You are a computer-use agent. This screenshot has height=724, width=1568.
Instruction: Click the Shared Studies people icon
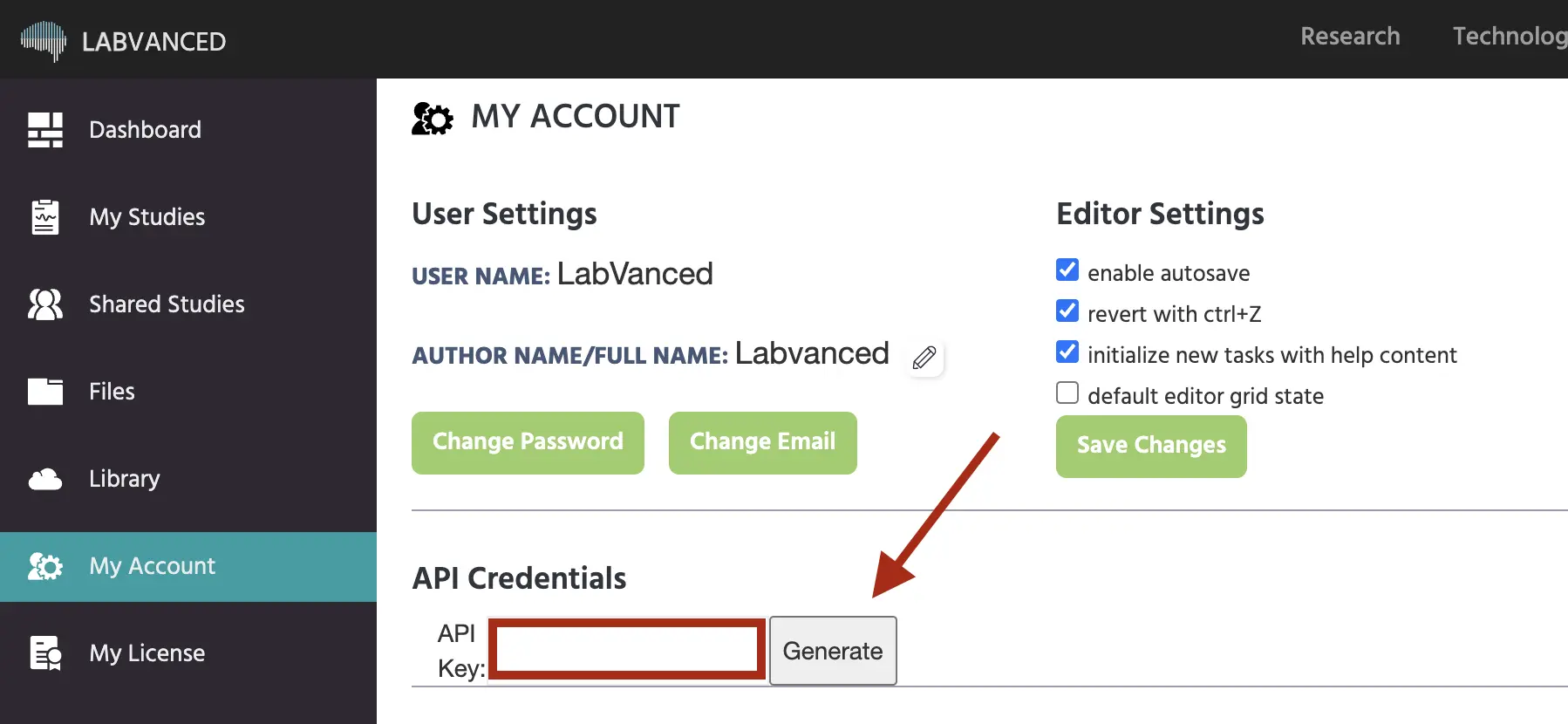click(x=45, y=304)
